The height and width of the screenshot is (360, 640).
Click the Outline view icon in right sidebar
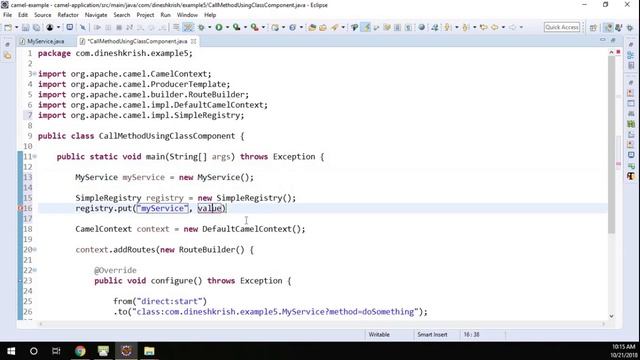point(631,56)
